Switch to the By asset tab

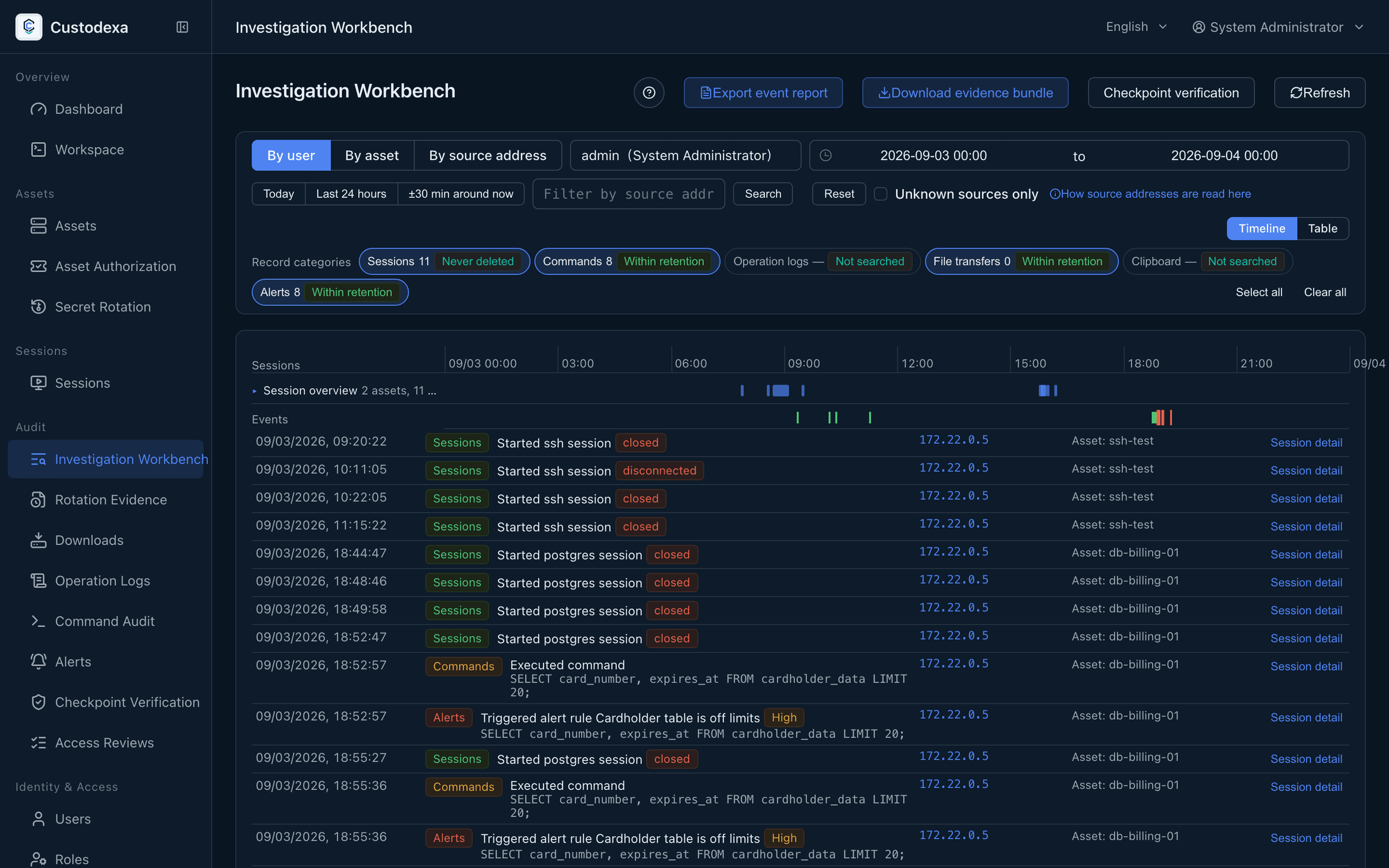(372, 155)
